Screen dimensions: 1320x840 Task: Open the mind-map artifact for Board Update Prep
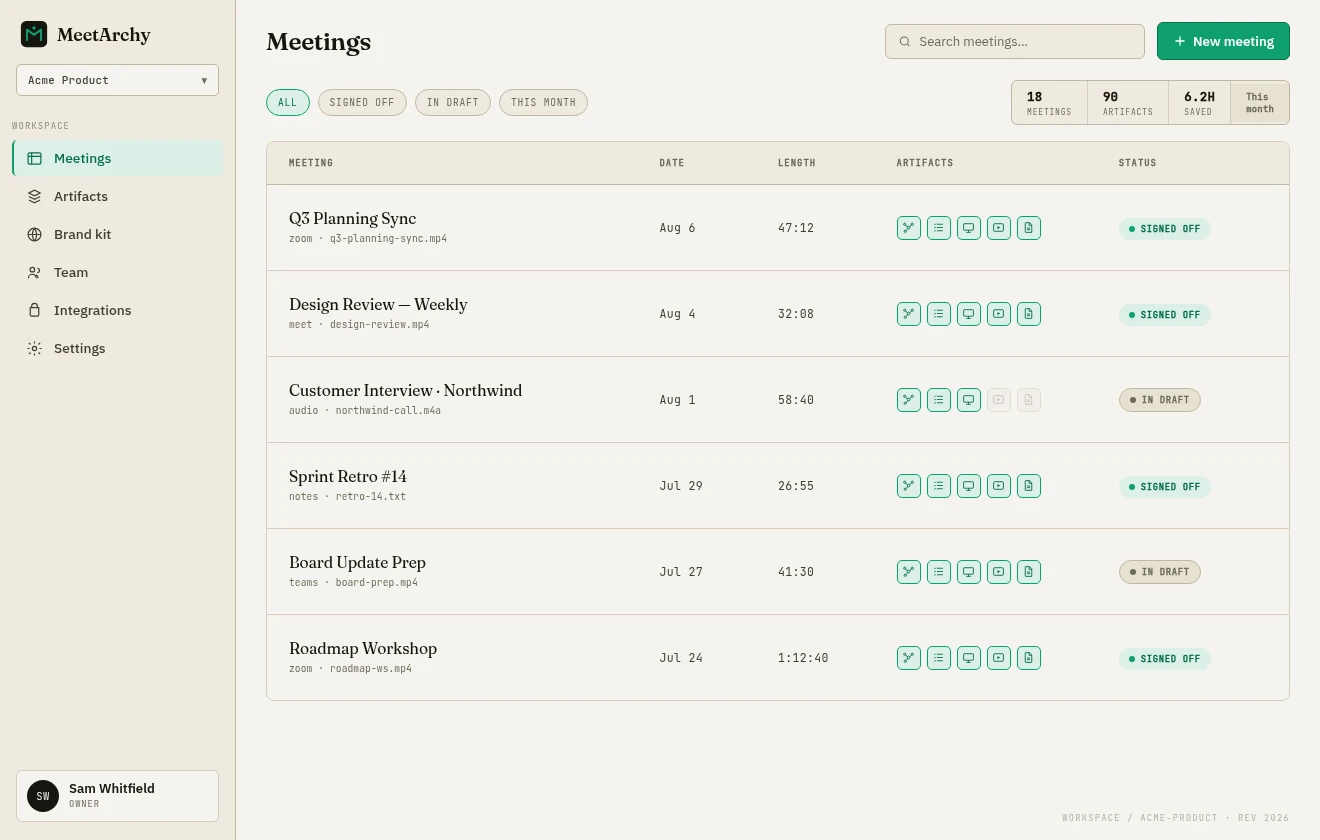[909, 572]
